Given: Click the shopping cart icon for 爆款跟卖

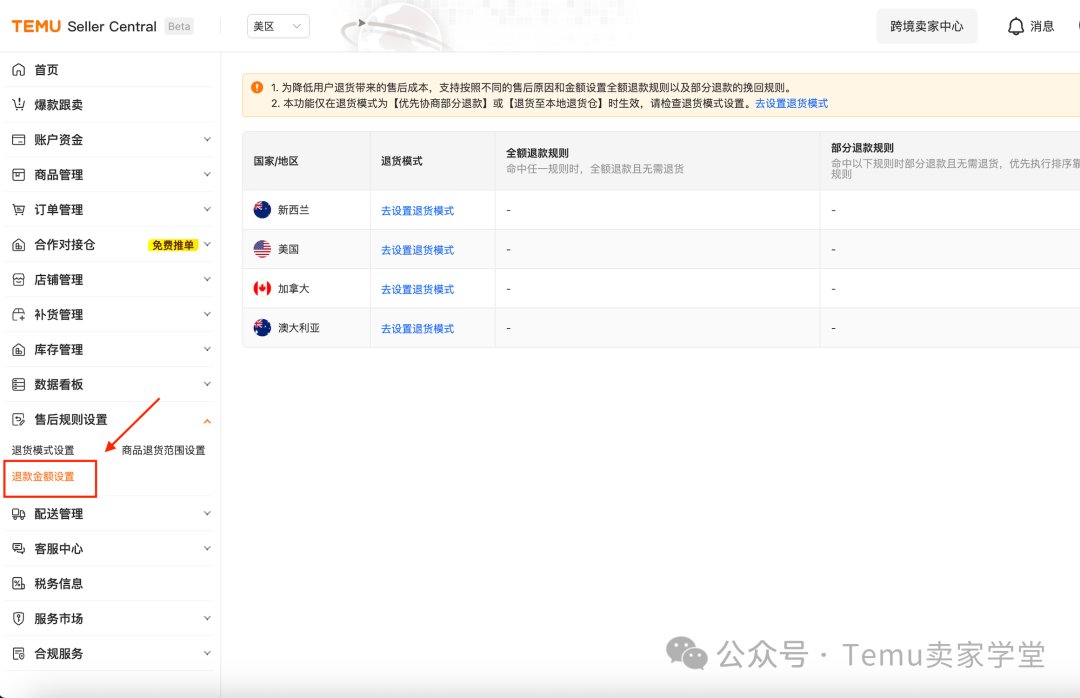Looking at the screenshot, I should 18,105.
